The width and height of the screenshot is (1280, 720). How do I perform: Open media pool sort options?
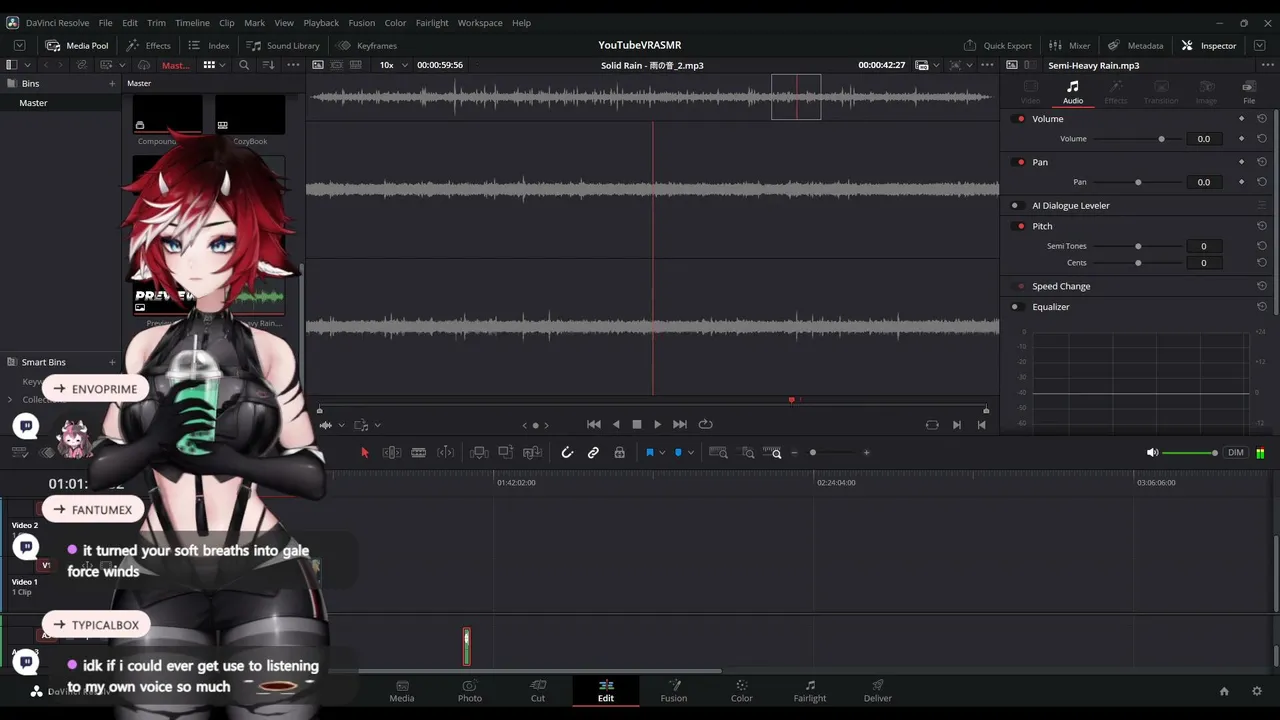click(268, 65)
